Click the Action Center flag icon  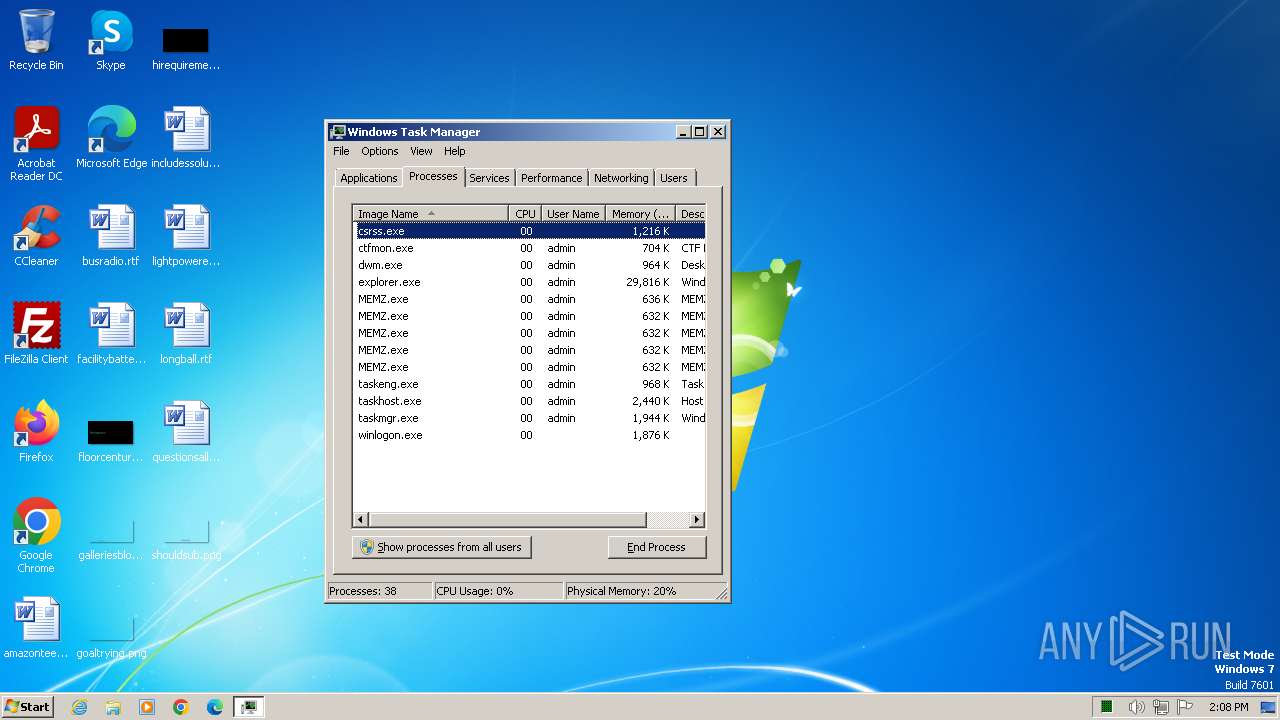coord(1186,707)
